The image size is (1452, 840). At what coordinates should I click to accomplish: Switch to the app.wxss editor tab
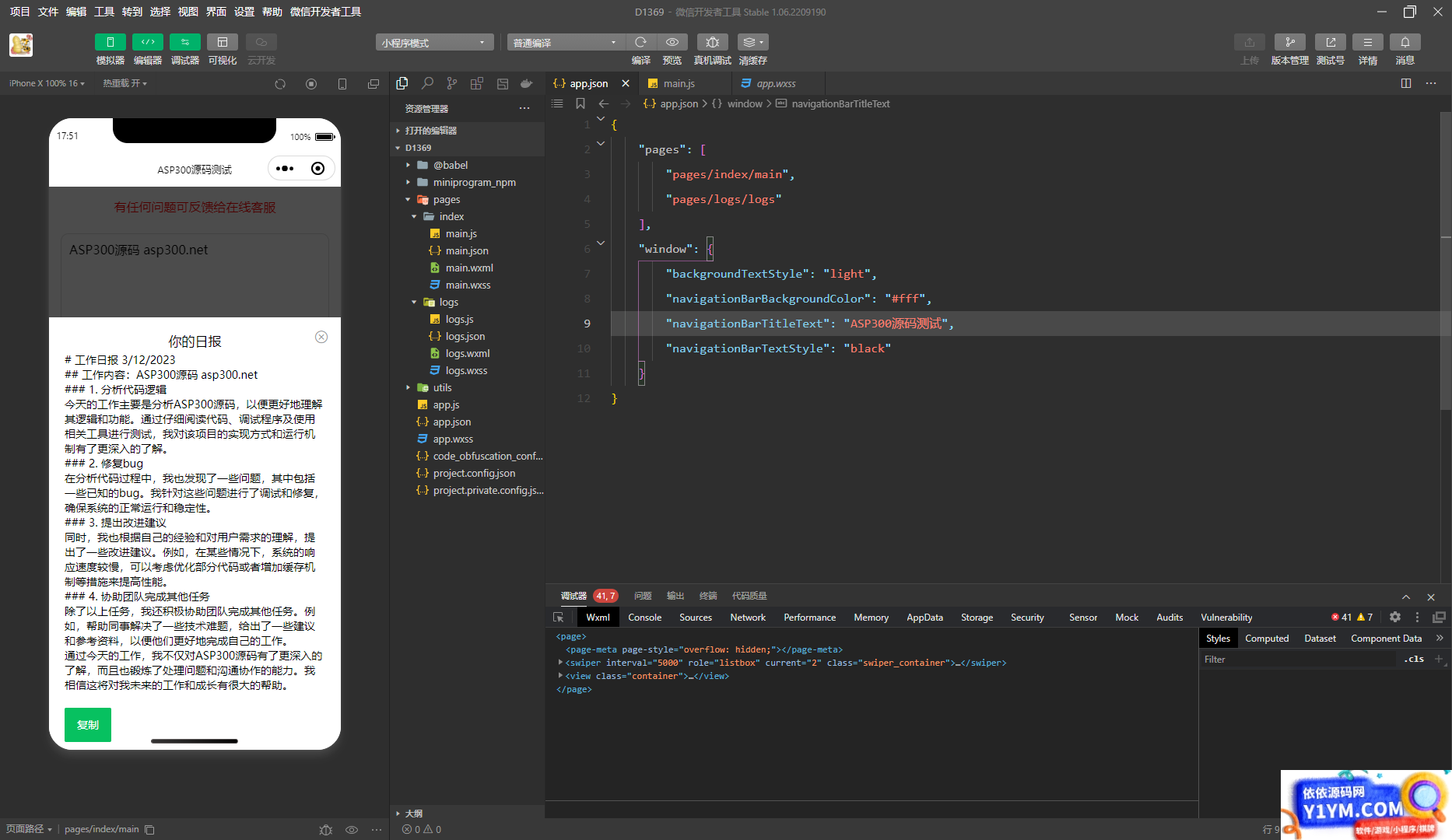coord(776,83)
